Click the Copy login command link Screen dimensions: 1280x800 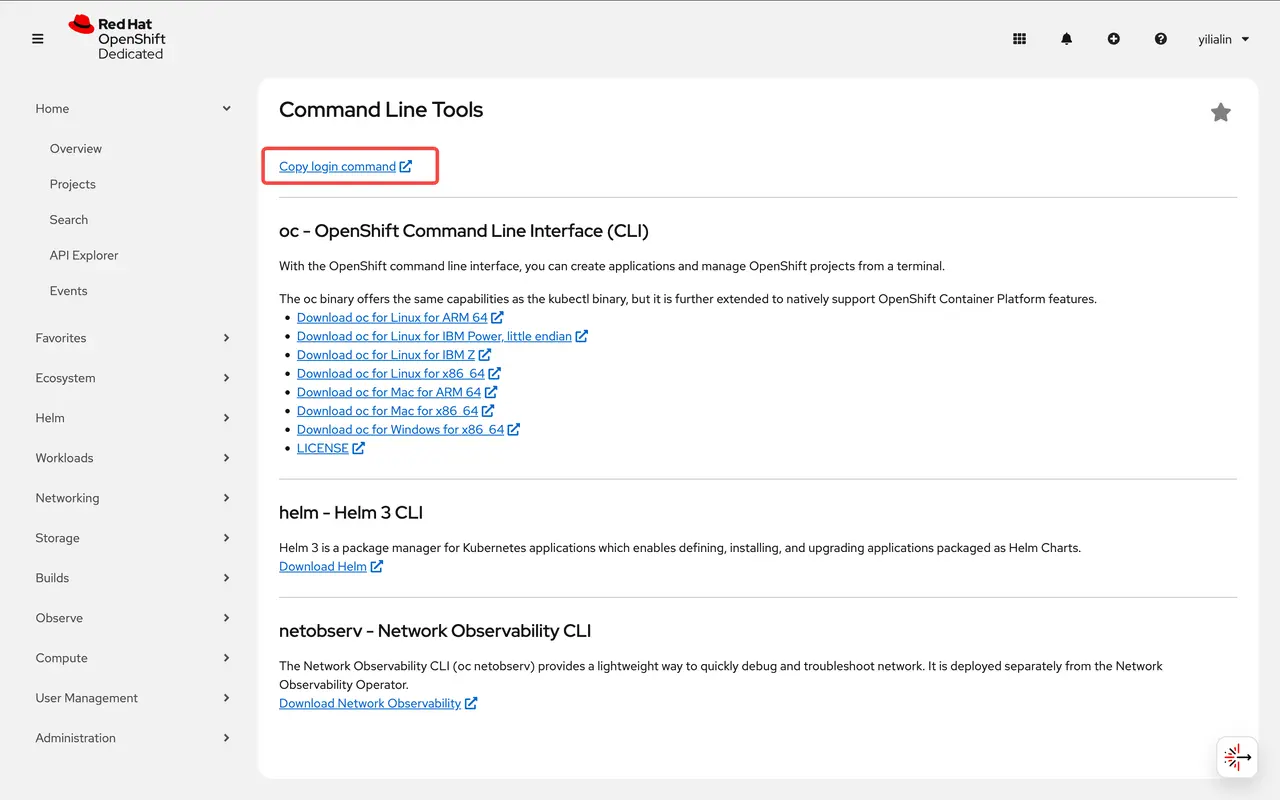pyautogui.click(x=342, y=166)
